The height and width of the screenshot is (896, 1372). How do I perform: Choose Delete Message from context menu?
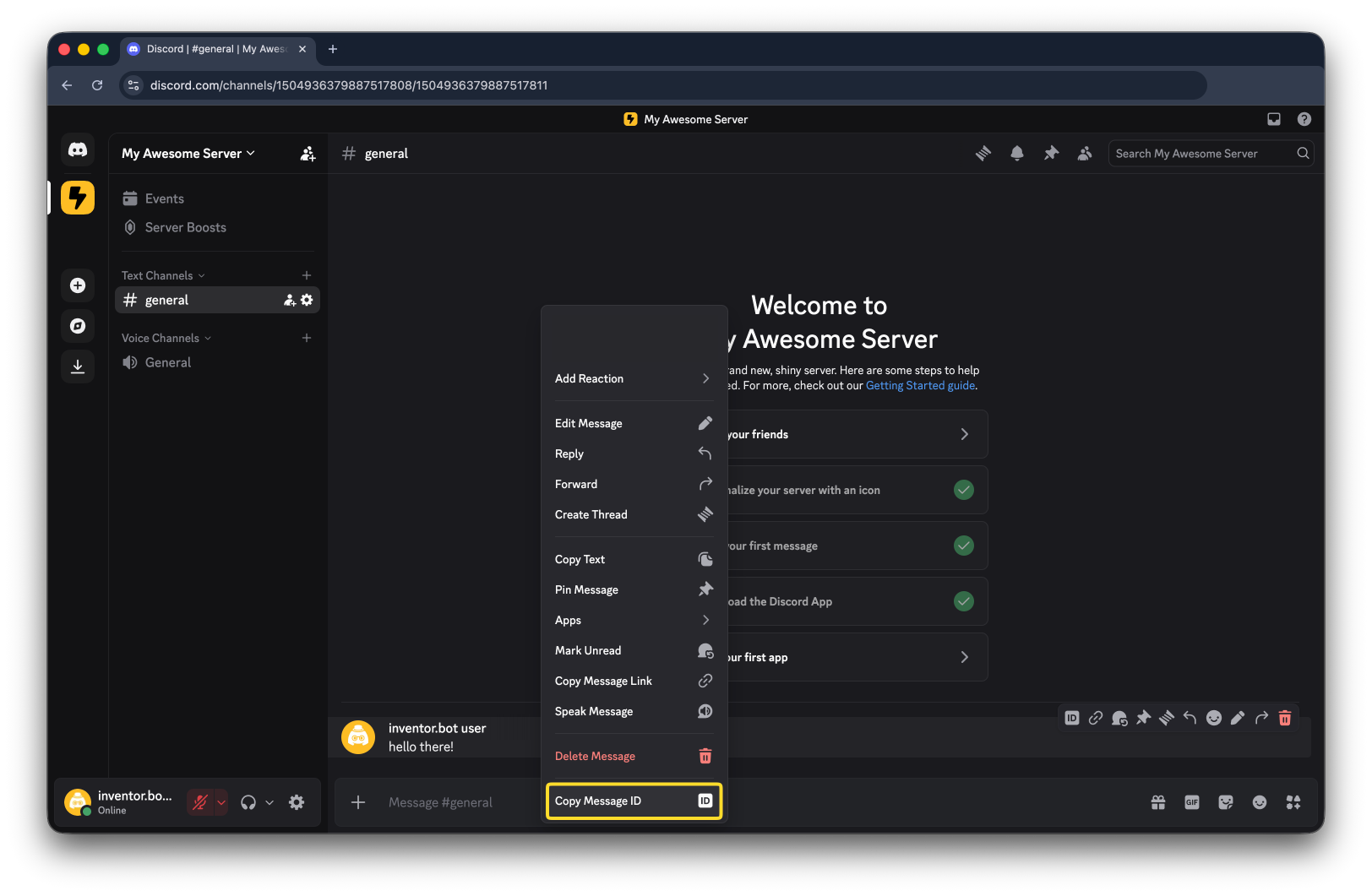[634, 756]
